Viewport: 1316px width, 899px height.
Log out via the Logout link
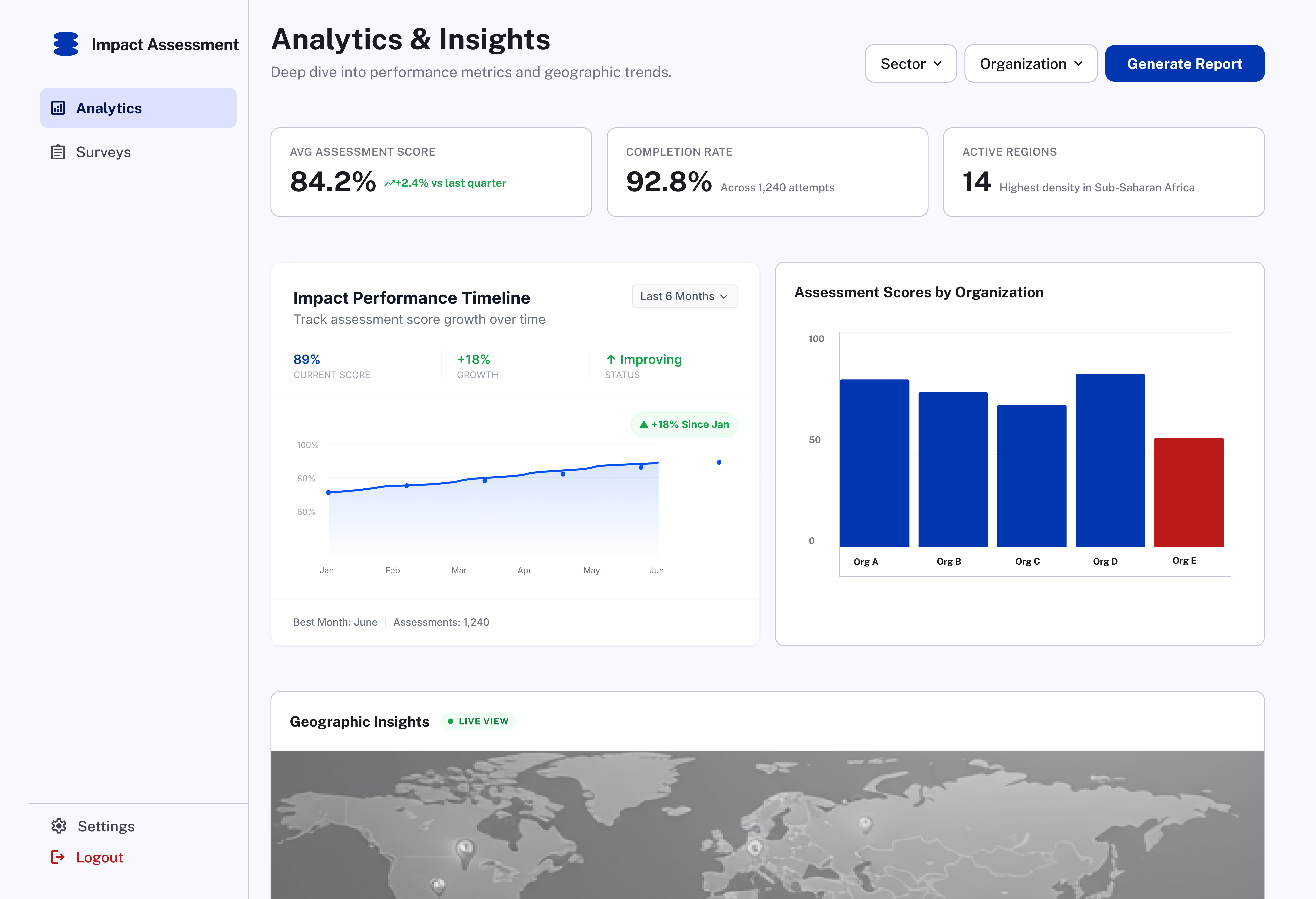pos(87,857)
